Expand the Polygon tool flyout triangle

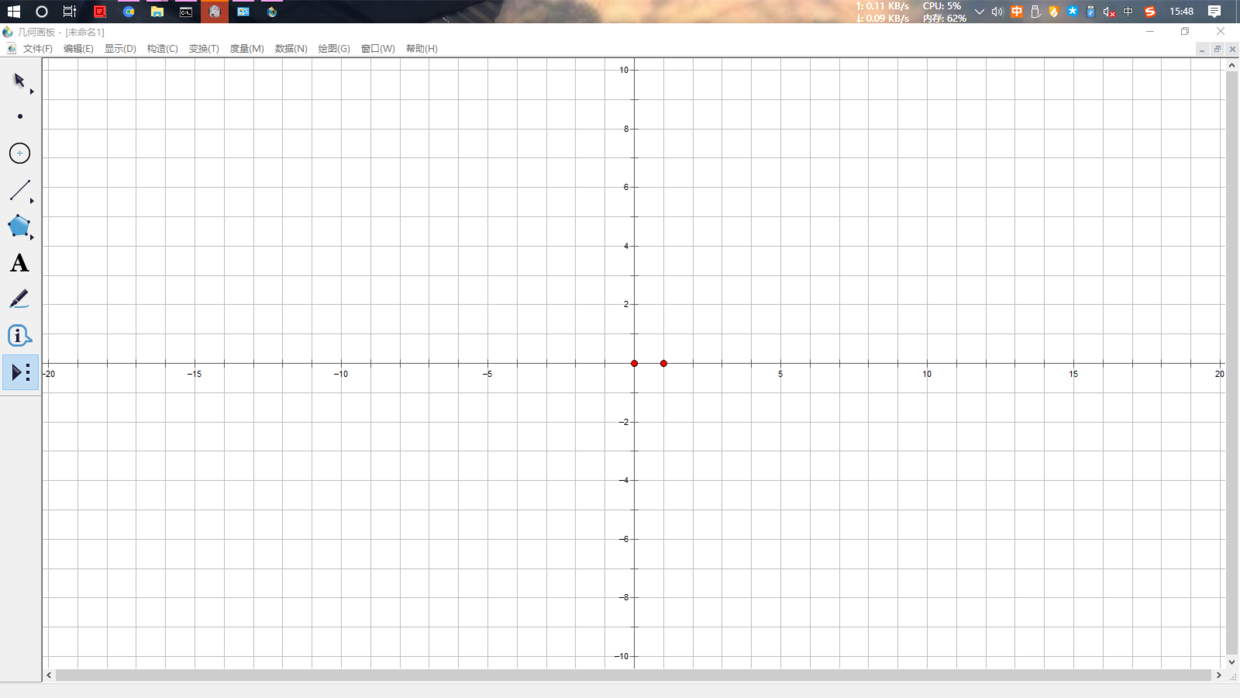(x=32, y=238)
